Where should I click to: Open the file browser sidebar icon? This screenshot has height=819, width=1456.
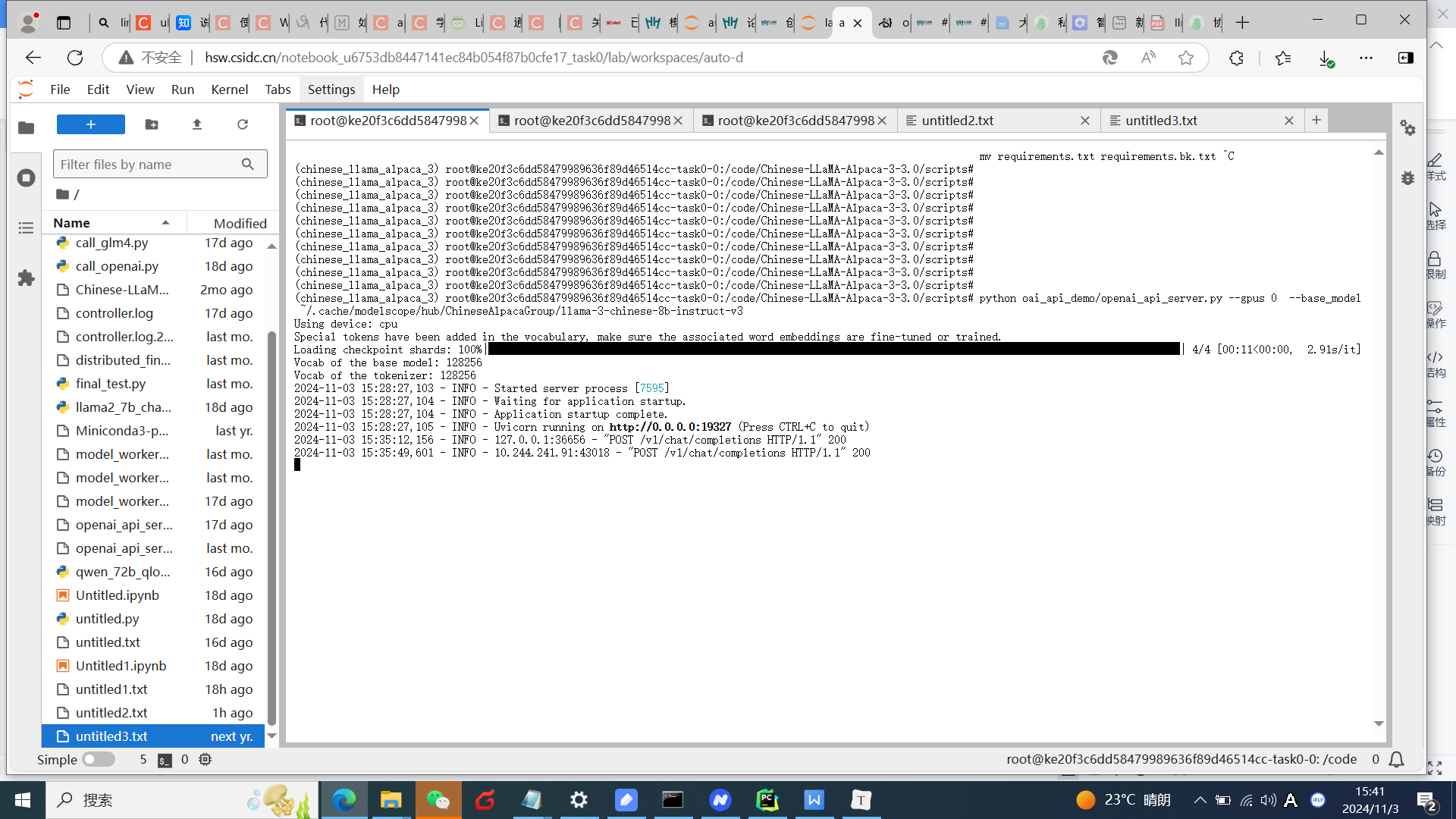coord(26,127)
